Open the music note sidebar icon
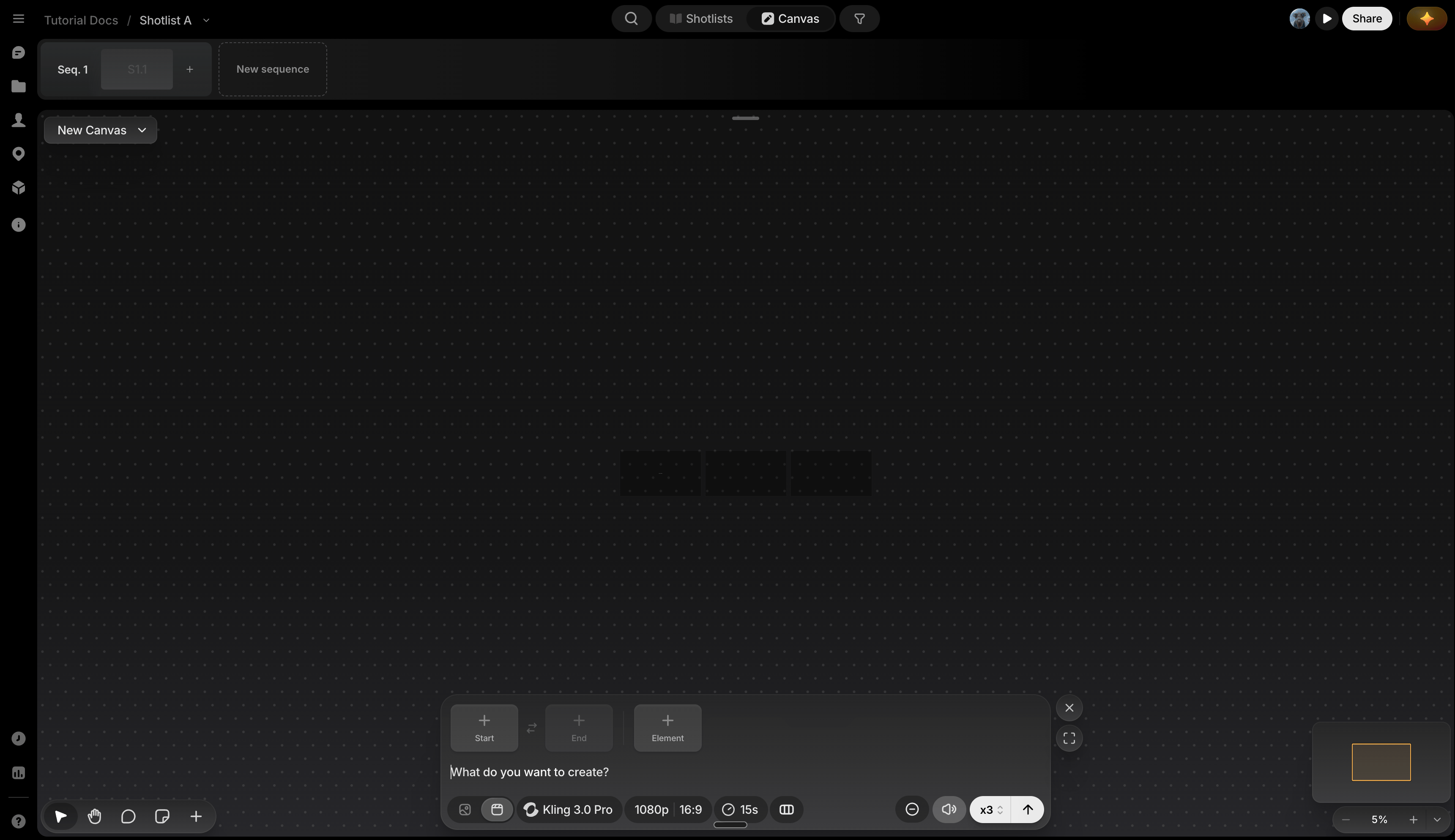This screenshot has width=1455, height=840. click(19, 739)
